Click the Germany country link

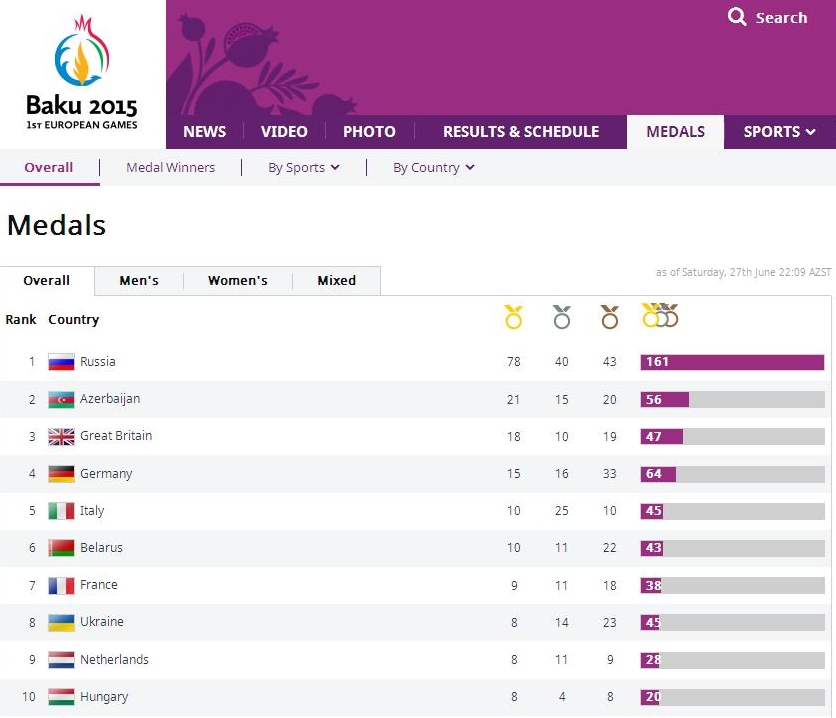[106, 474]
